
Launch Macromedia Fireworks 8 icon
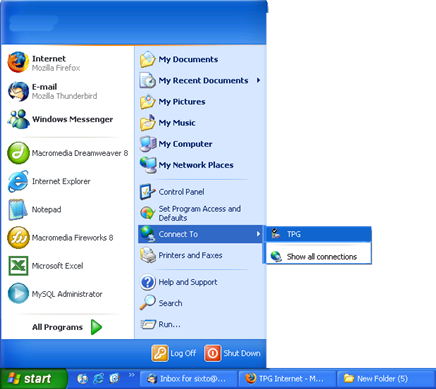18,238
